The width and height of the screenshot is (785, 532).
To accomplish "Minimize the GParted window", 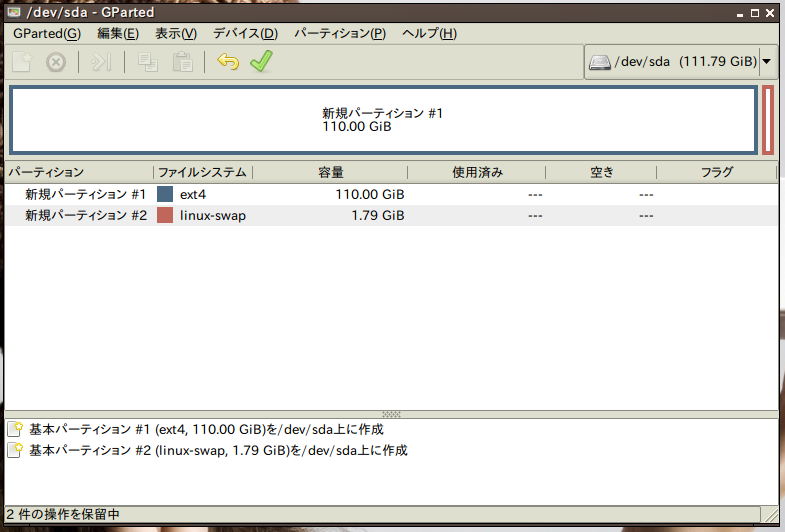I will (x=740, y=14).
